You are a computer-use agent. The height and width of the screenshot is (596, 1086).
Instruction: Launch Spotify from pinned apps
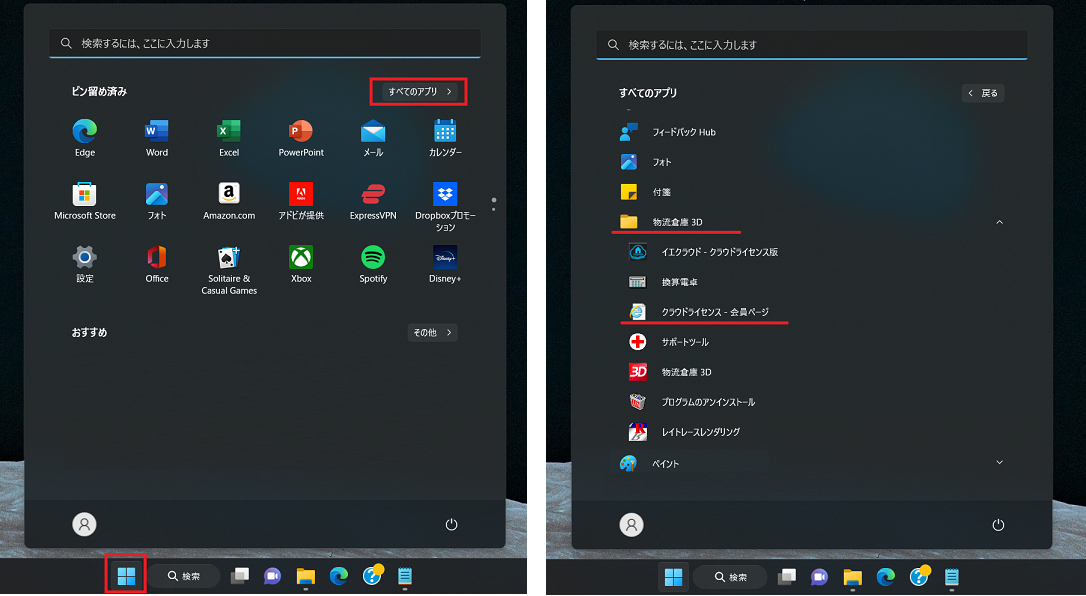pos(373,264)
